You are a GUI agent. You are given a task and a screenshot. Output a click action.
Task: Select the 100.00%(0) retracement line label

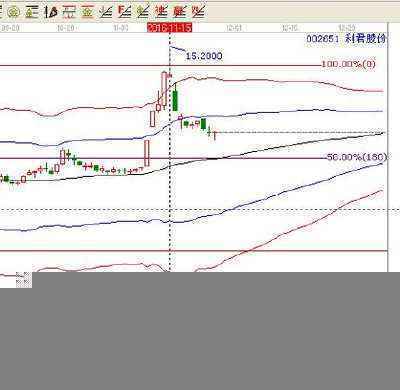tap(348, 64)
